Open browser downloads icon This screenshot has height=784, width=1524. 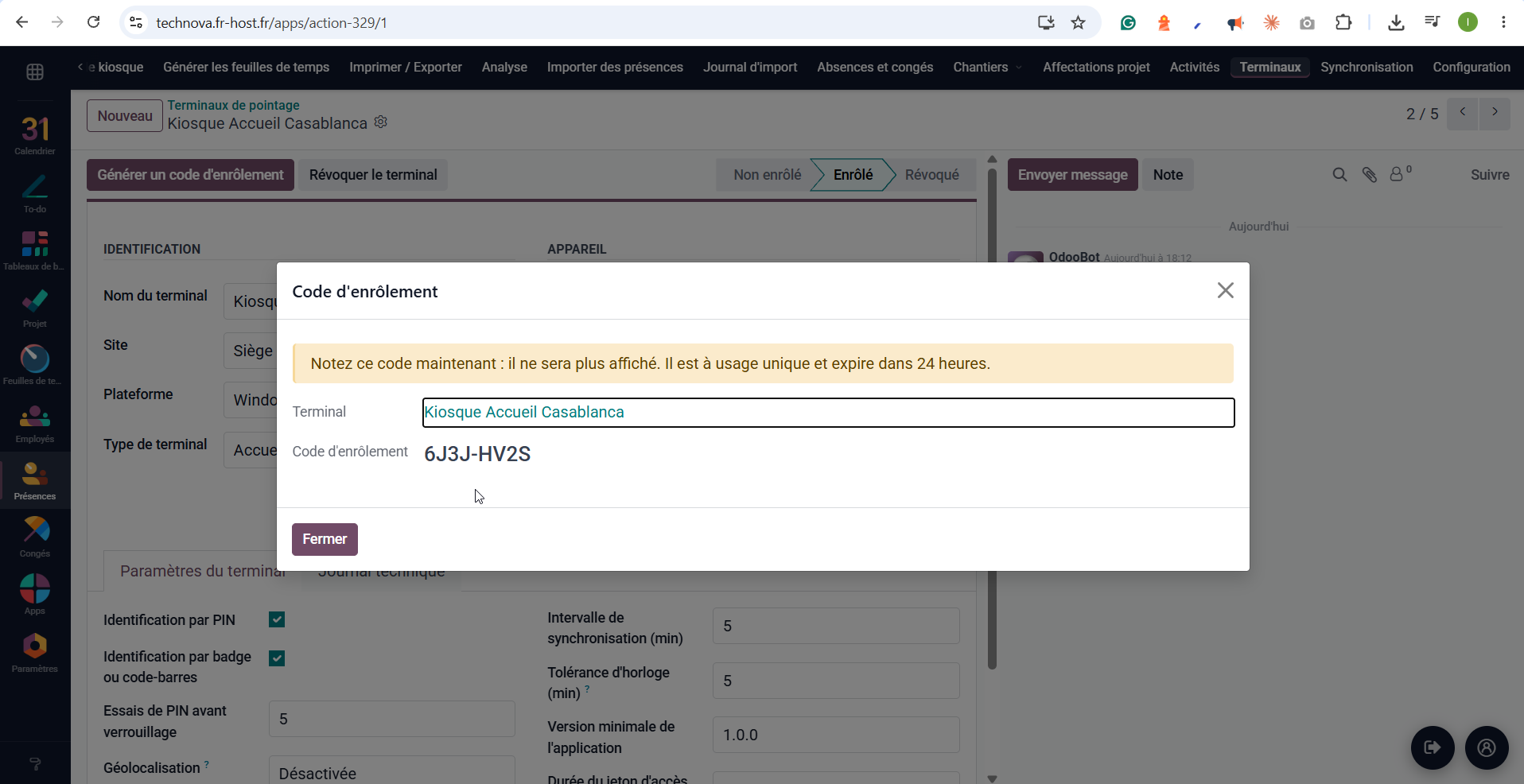click(x=1396, y=22)
